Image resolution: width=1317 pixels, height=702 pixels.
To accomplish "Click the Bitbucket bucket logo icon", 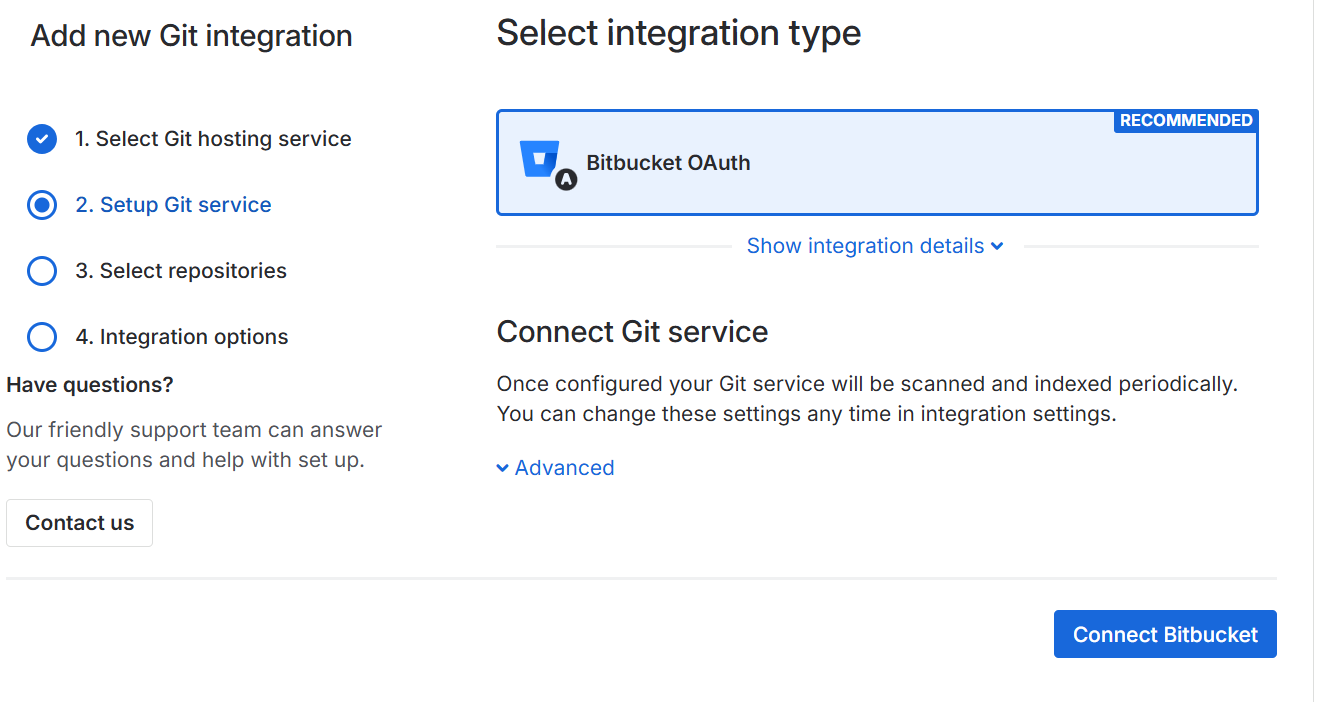I will [x=540, y=158].
